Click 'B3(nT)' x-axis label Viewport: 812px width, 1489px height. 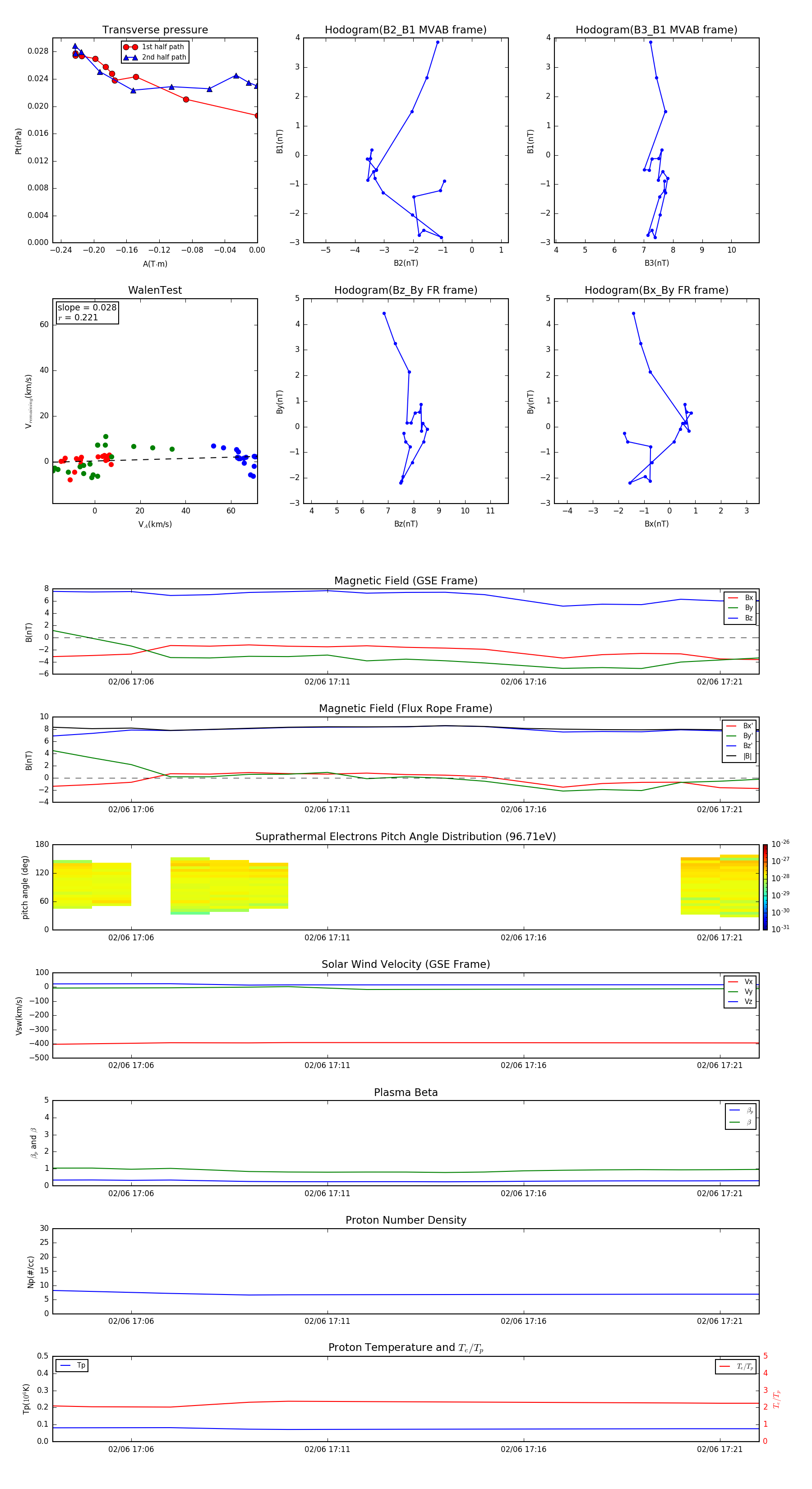click(656, 263)
